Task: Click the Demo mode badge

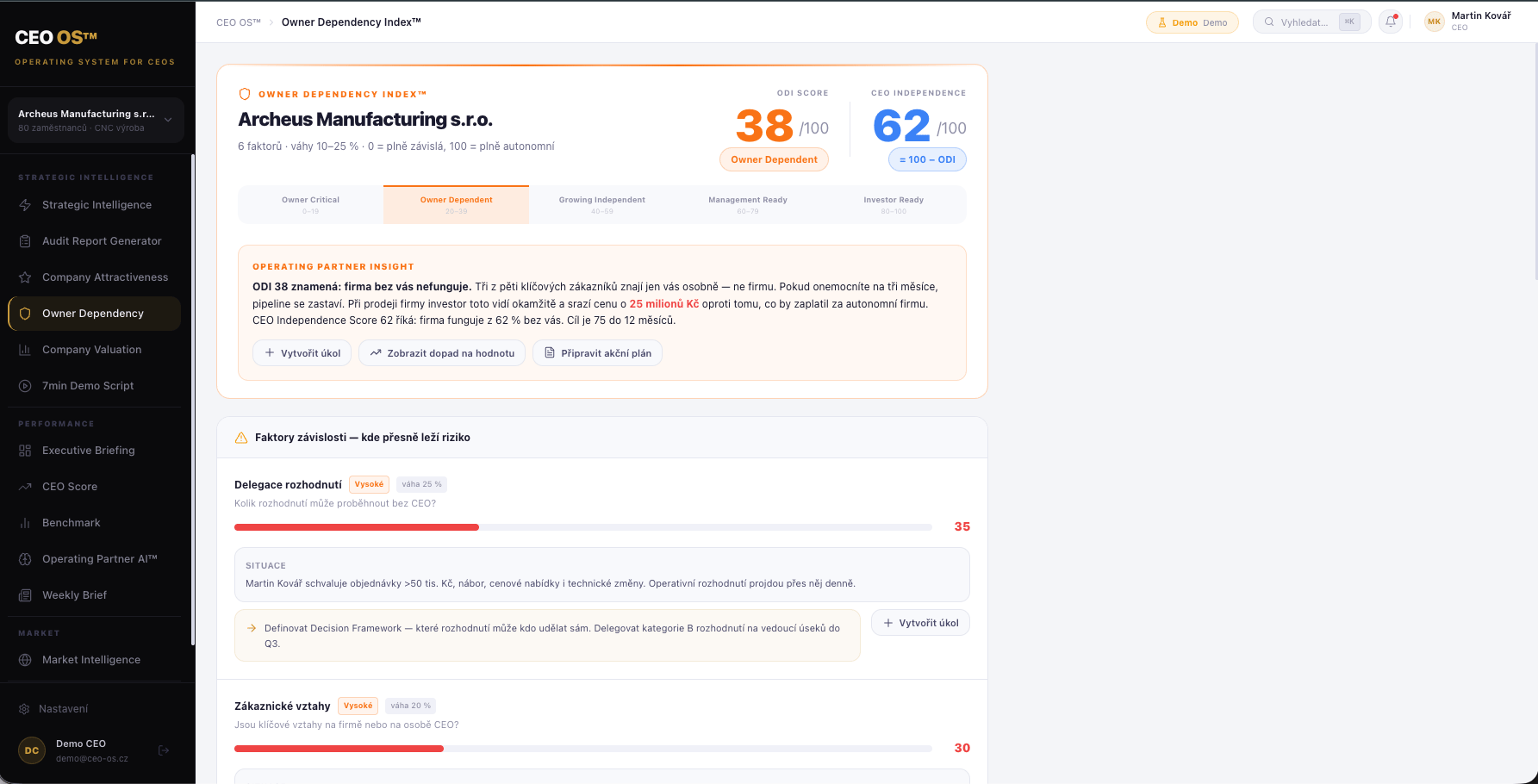Action: [x=1192, y=22]
